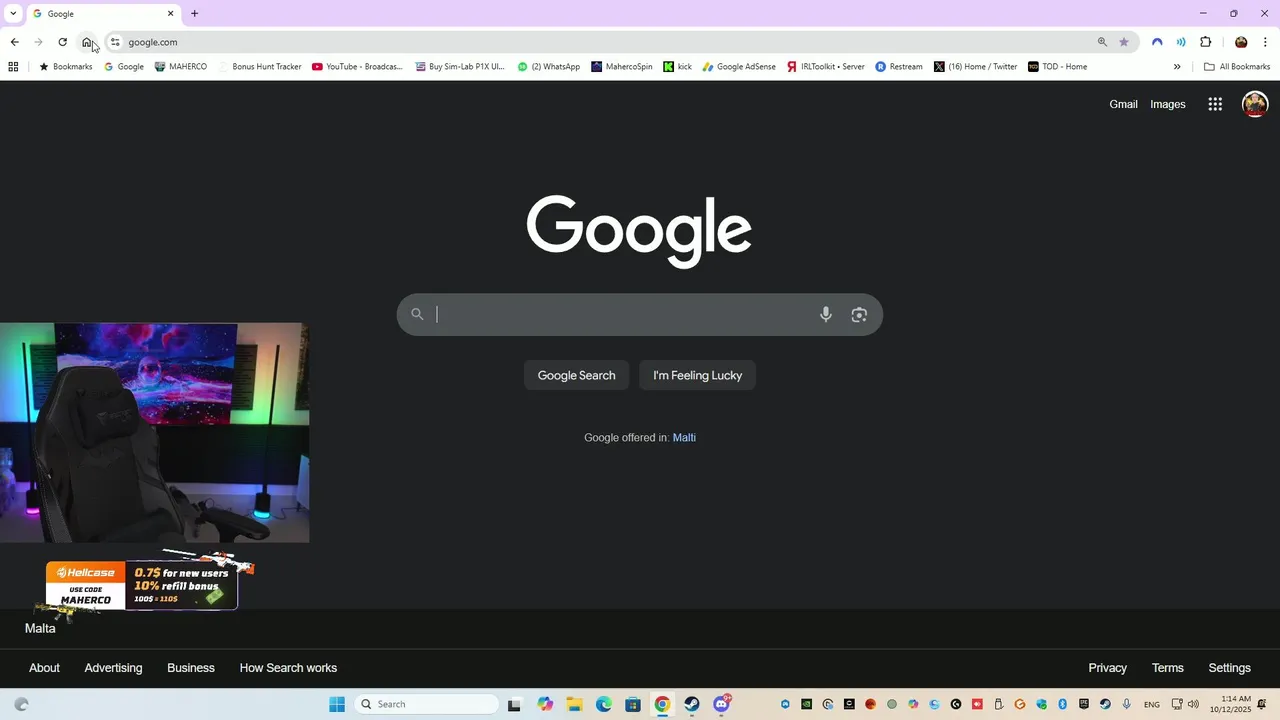Go back using the browser back arrow

(14, 42)
